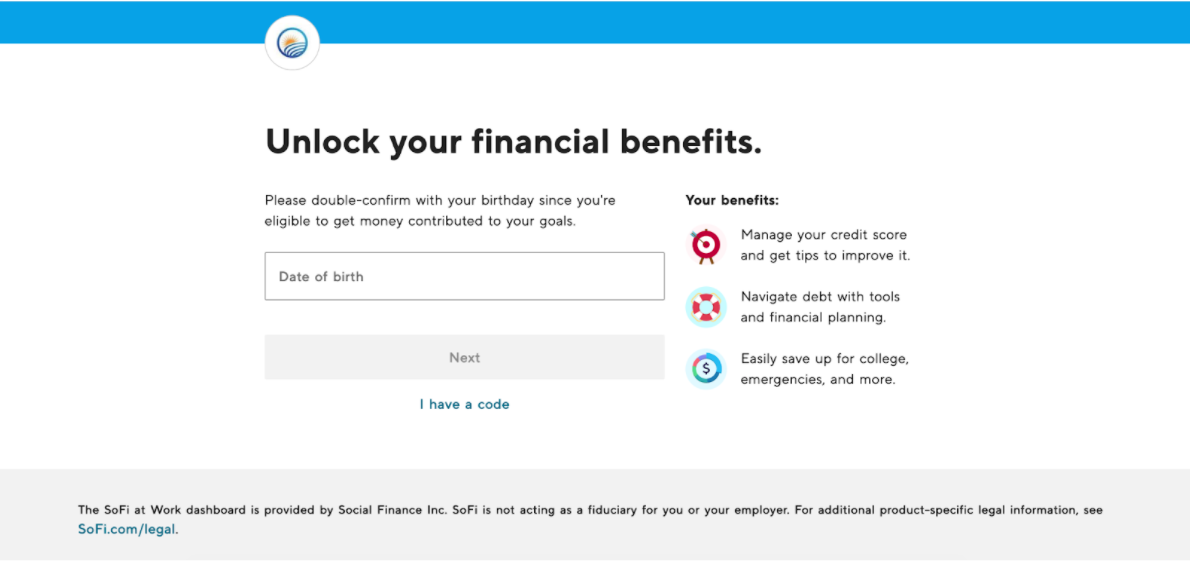Click the red target credit score icon

click(706, 245)
